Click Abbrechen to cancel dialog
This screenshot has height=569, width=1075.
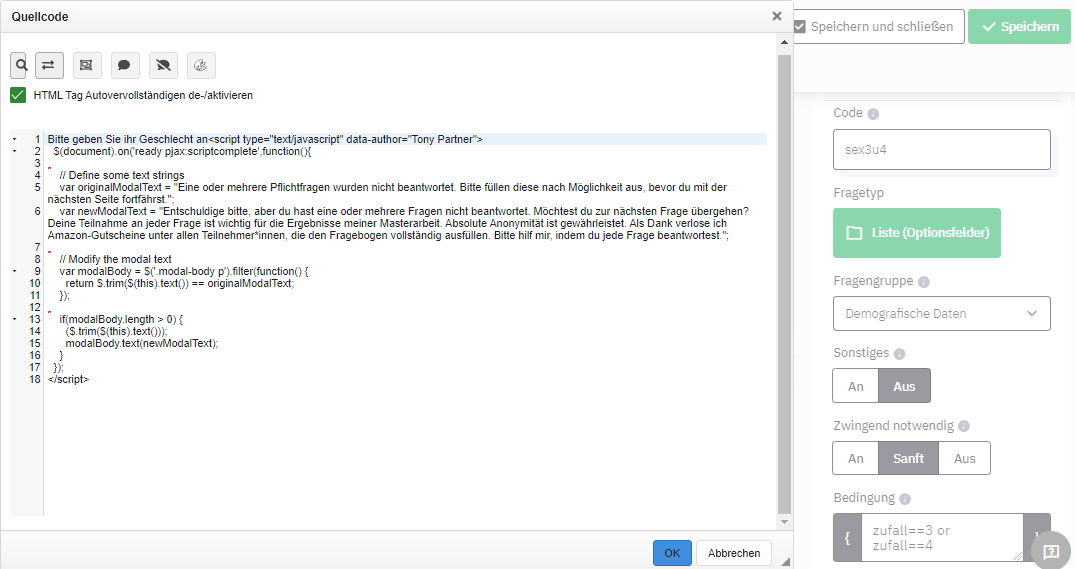point(734,553)
